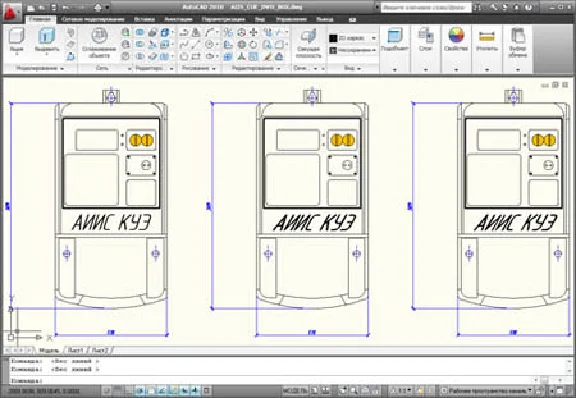The image size is (576, 398).
Task: Select the Box (Ящик) solid tool
Action: [x=16, y=40]
